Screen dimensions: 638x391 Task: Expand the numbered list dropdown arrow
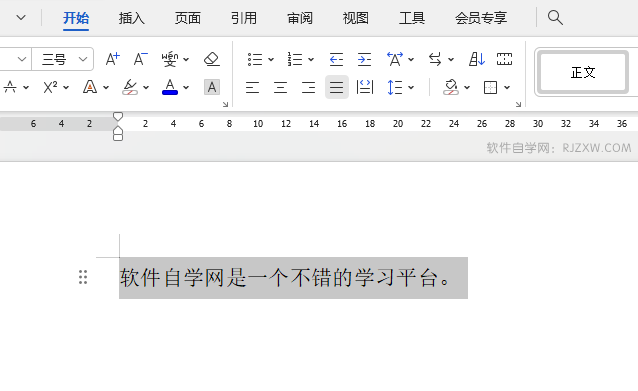tap(311, 59)
